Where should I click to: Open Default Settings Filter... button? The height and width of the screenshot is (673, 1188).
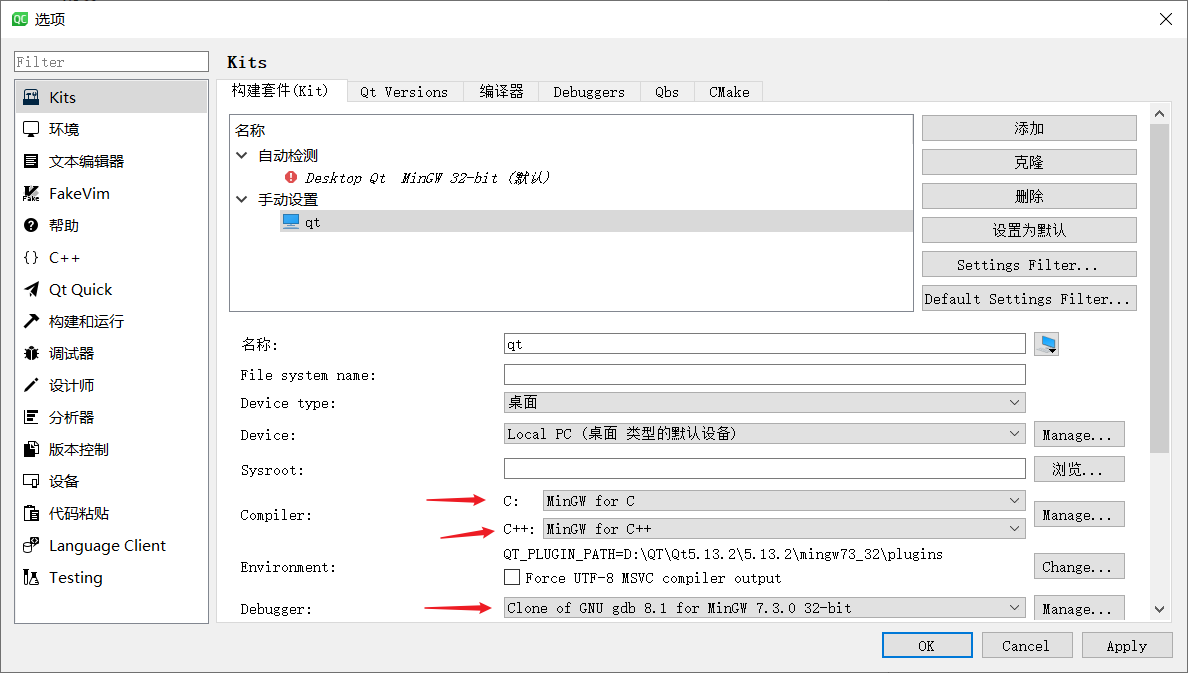point(1029,299)
